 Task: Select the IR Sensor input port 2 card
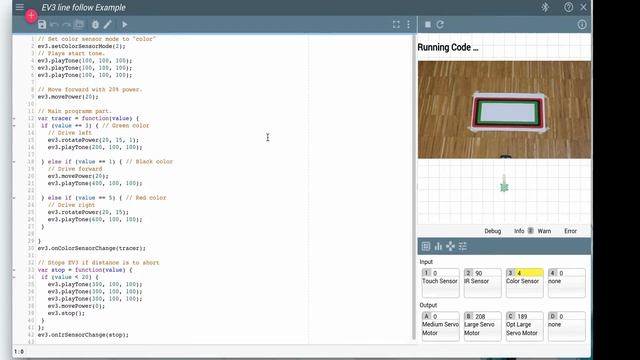(x=482, y=282)
